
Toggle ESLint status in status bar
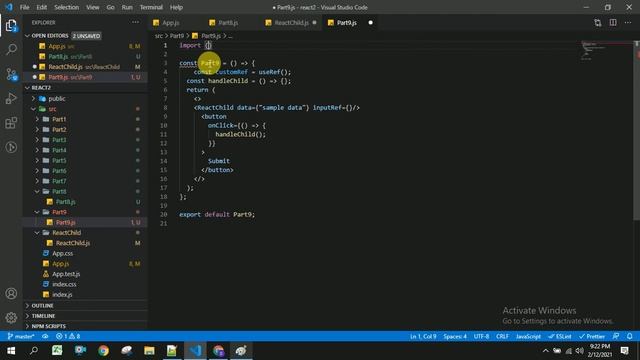560,336
